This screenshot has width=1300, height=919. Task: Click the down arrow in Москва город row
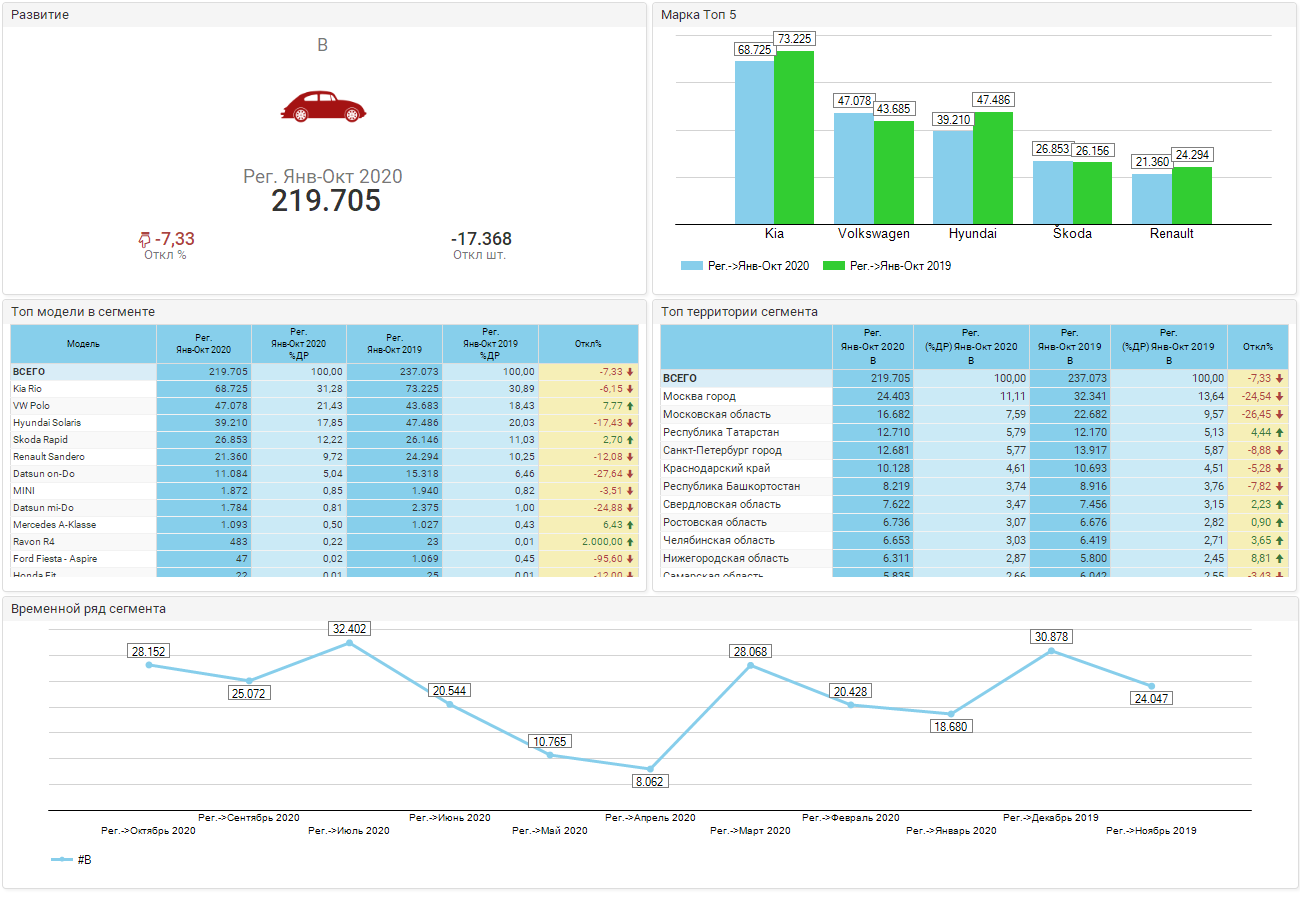[1280, 396]
